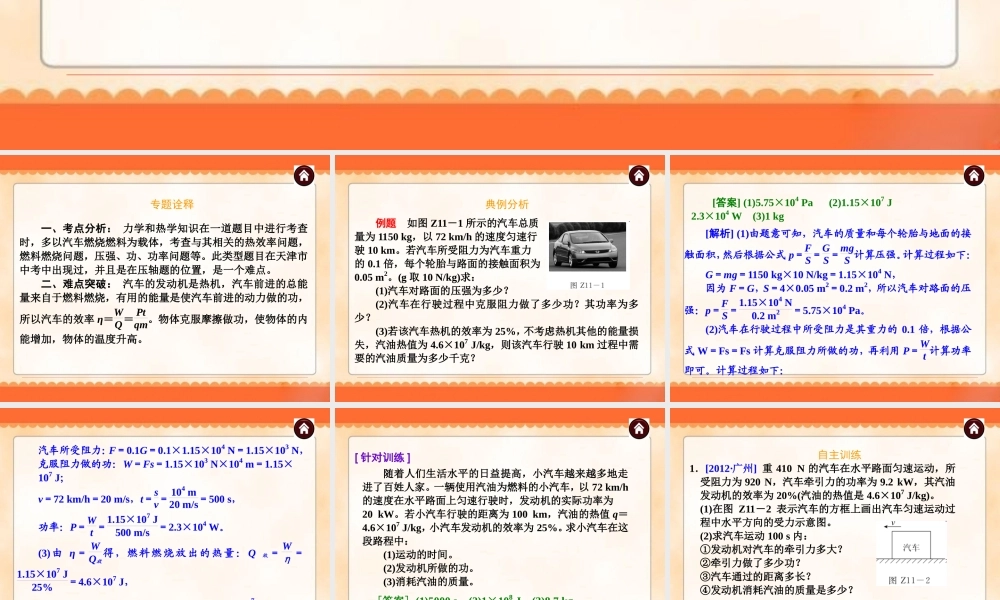Click the home icon on the 典例分析 slide
The width and height of the screenshot is (1000, 600).
click(x=639, y=175)
